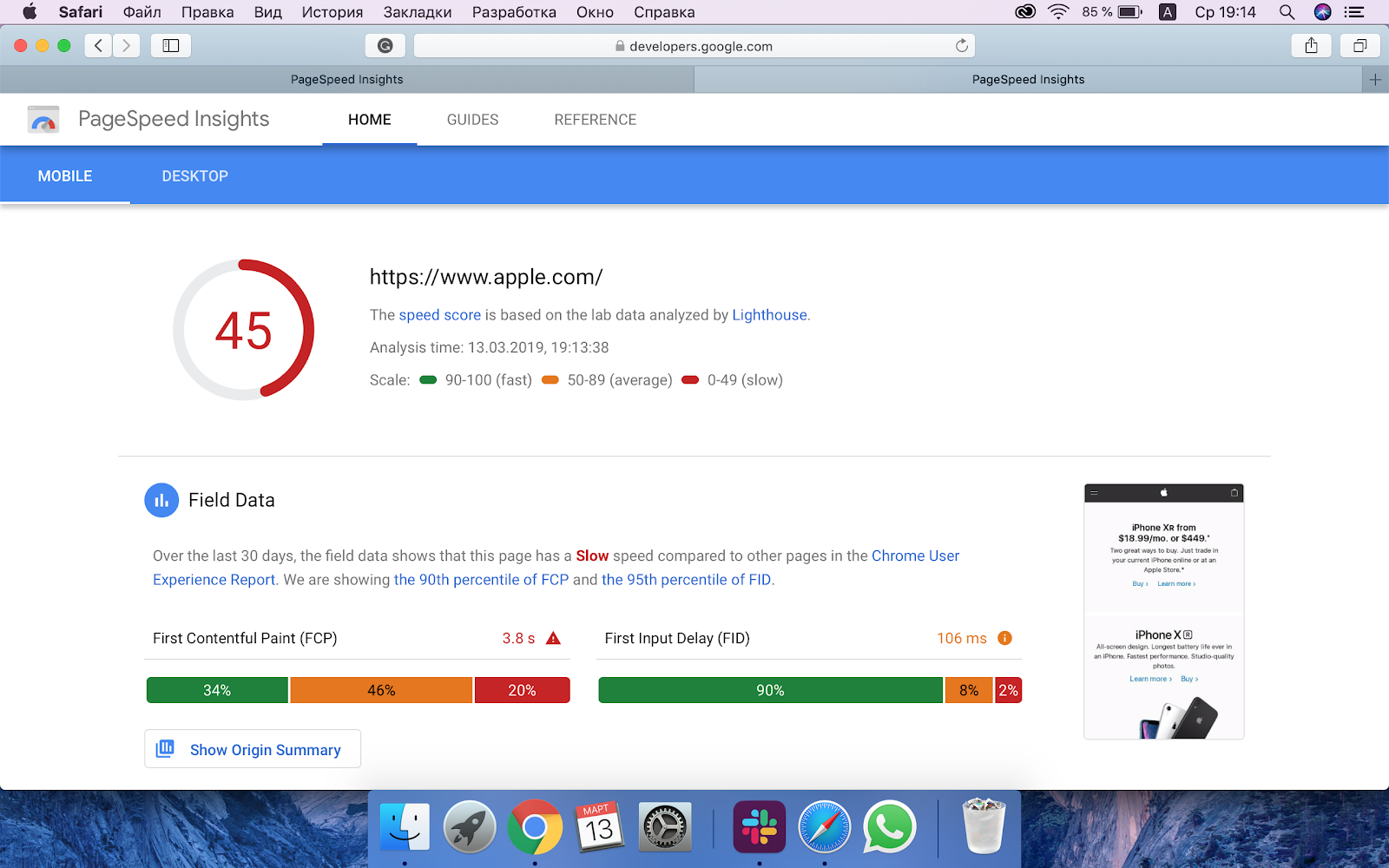The width and height of the screenshot is (1389, 868).
Task: Open Safari's share menu icon
Action: click(x=1311, y=46)
